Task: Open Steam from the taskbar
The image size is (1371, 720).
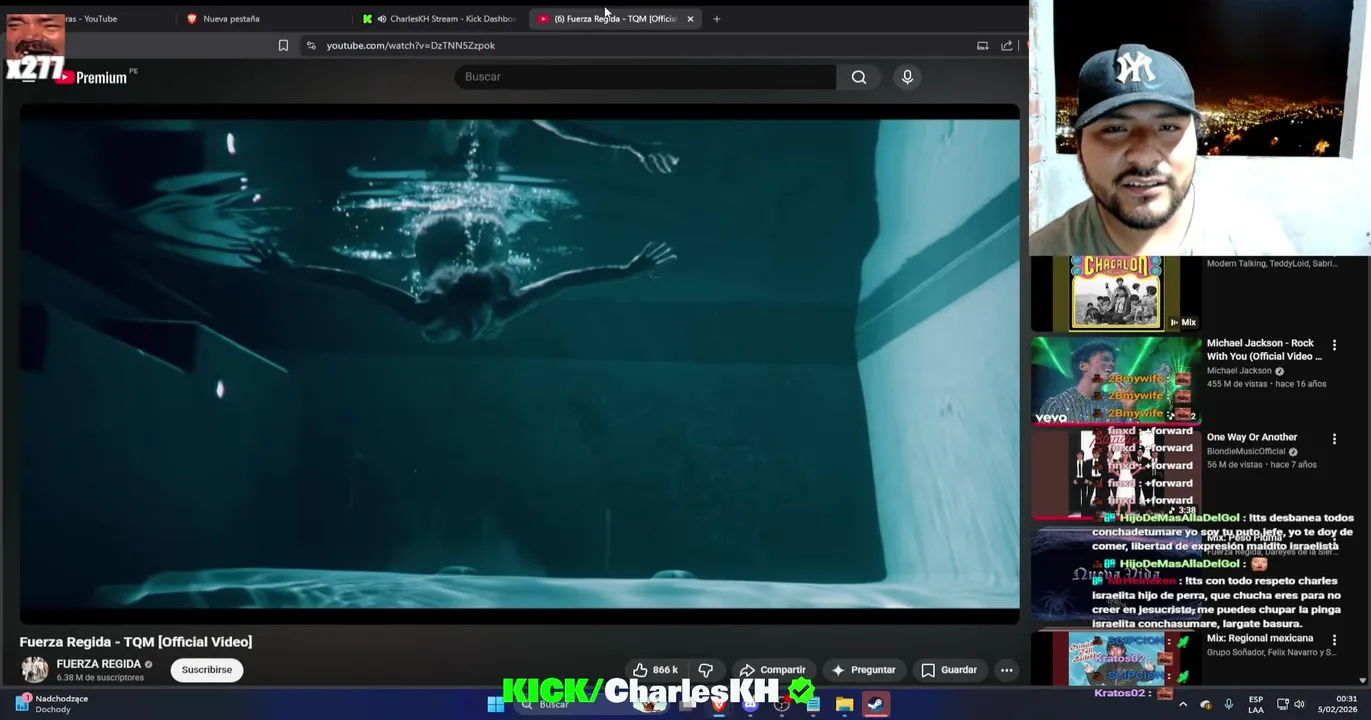Action: (x=875, y=704)
